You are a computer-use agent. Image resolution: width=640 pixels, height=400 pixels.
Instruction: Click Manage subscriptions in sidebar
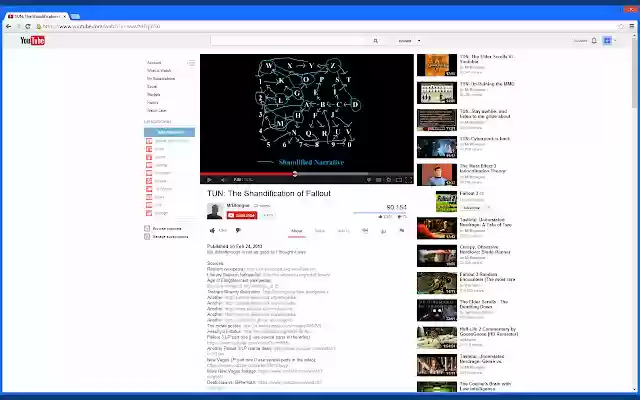167,237
